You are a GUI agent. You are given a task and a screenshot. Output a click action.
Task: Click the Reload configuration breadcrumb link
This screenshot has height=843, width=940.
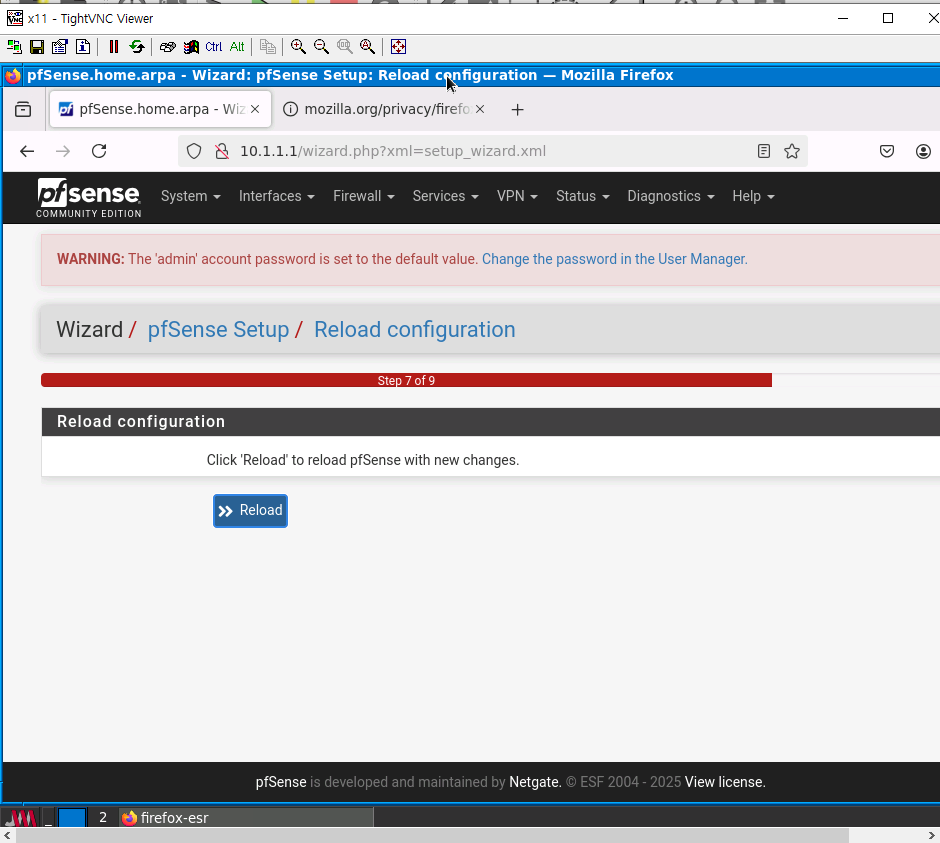(x=415, y=330)
